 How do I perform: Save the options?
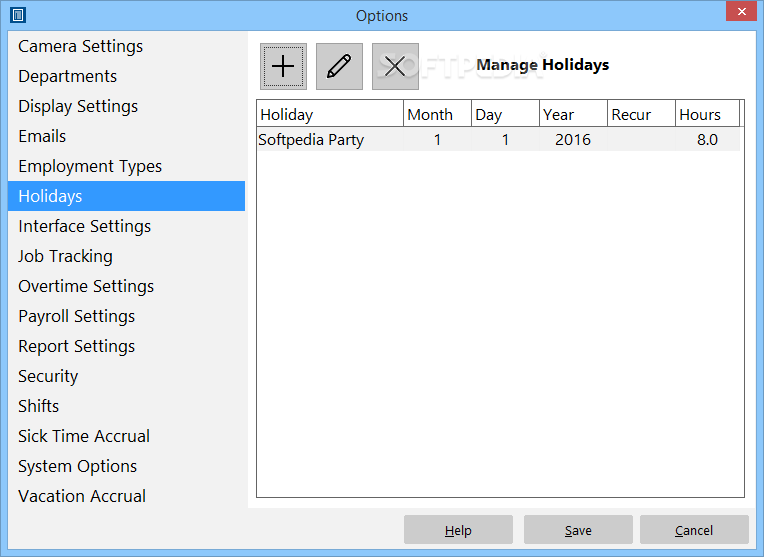(x=578, y=530)
